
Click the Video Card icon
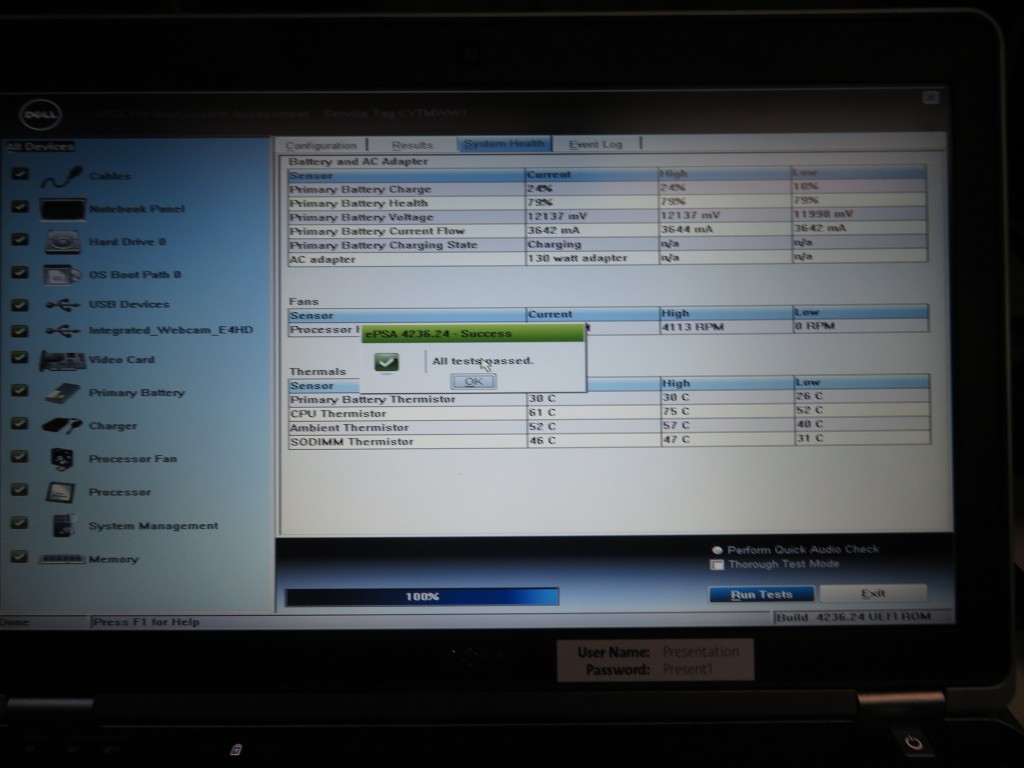pyautogui.click(x=63, y=360)
